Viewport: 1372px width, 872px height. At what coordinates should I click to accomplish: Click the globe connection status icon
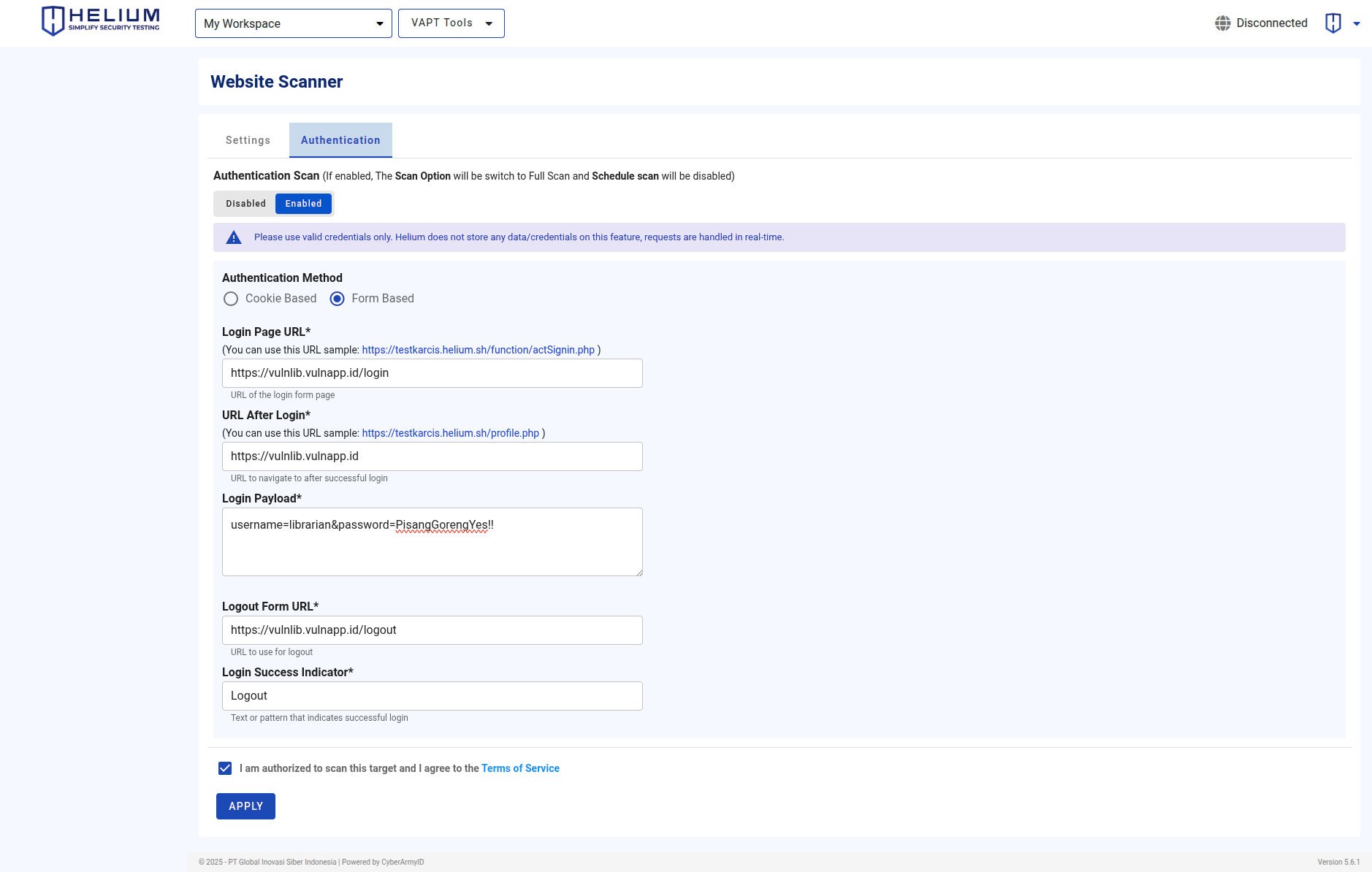click(x=1222, y=23)
